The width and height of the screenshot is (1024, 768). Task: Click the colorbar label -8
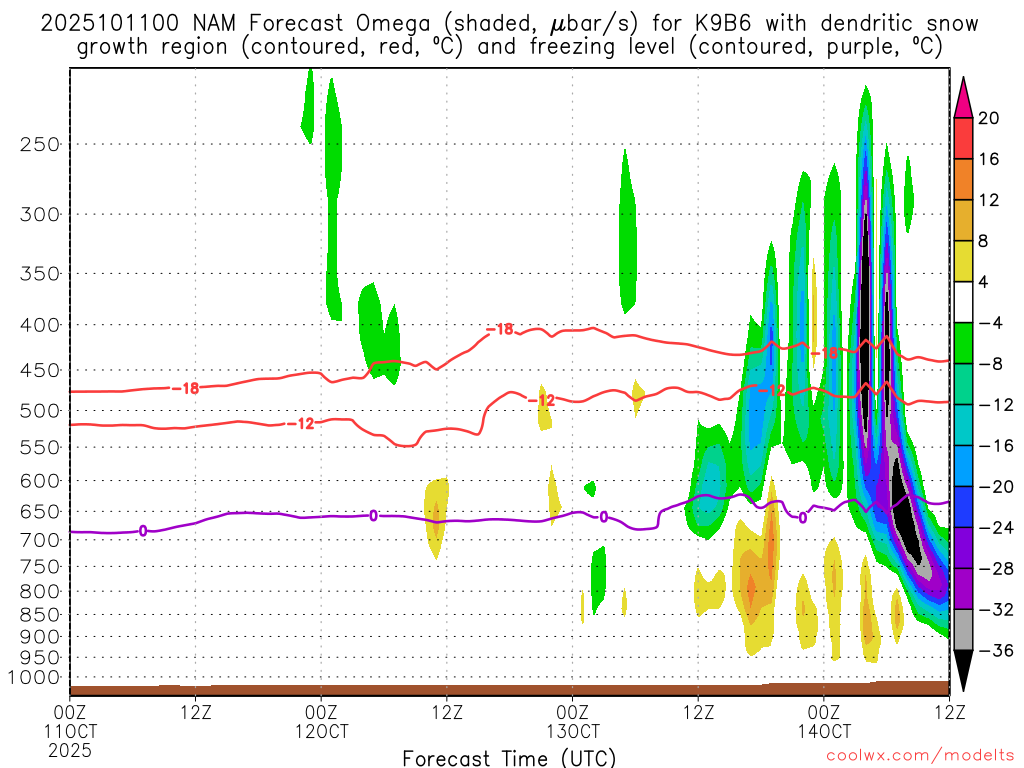[x=991, y=364]
